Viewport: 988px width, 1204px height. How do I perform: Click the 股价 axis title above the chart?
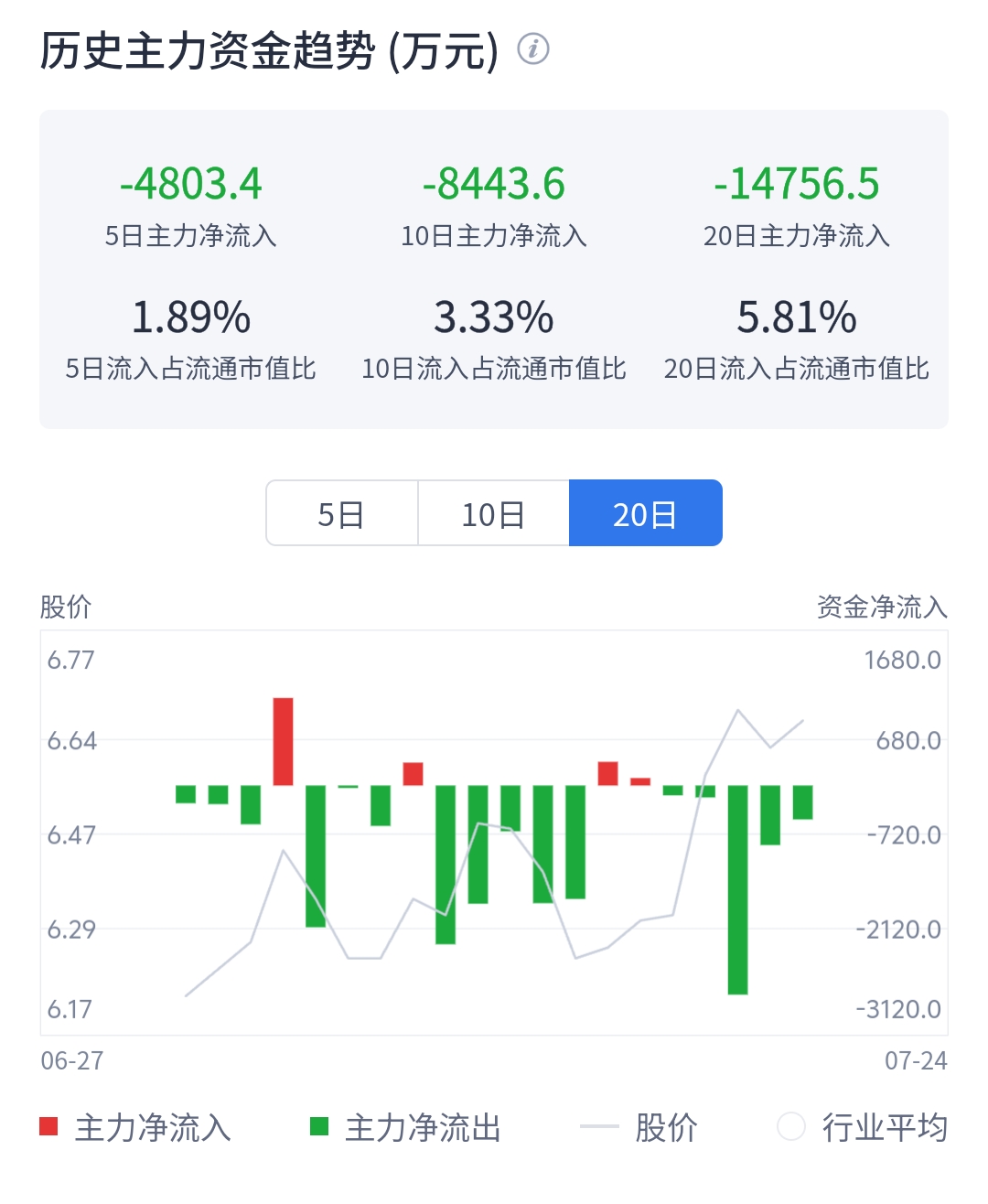coord(66,607)
